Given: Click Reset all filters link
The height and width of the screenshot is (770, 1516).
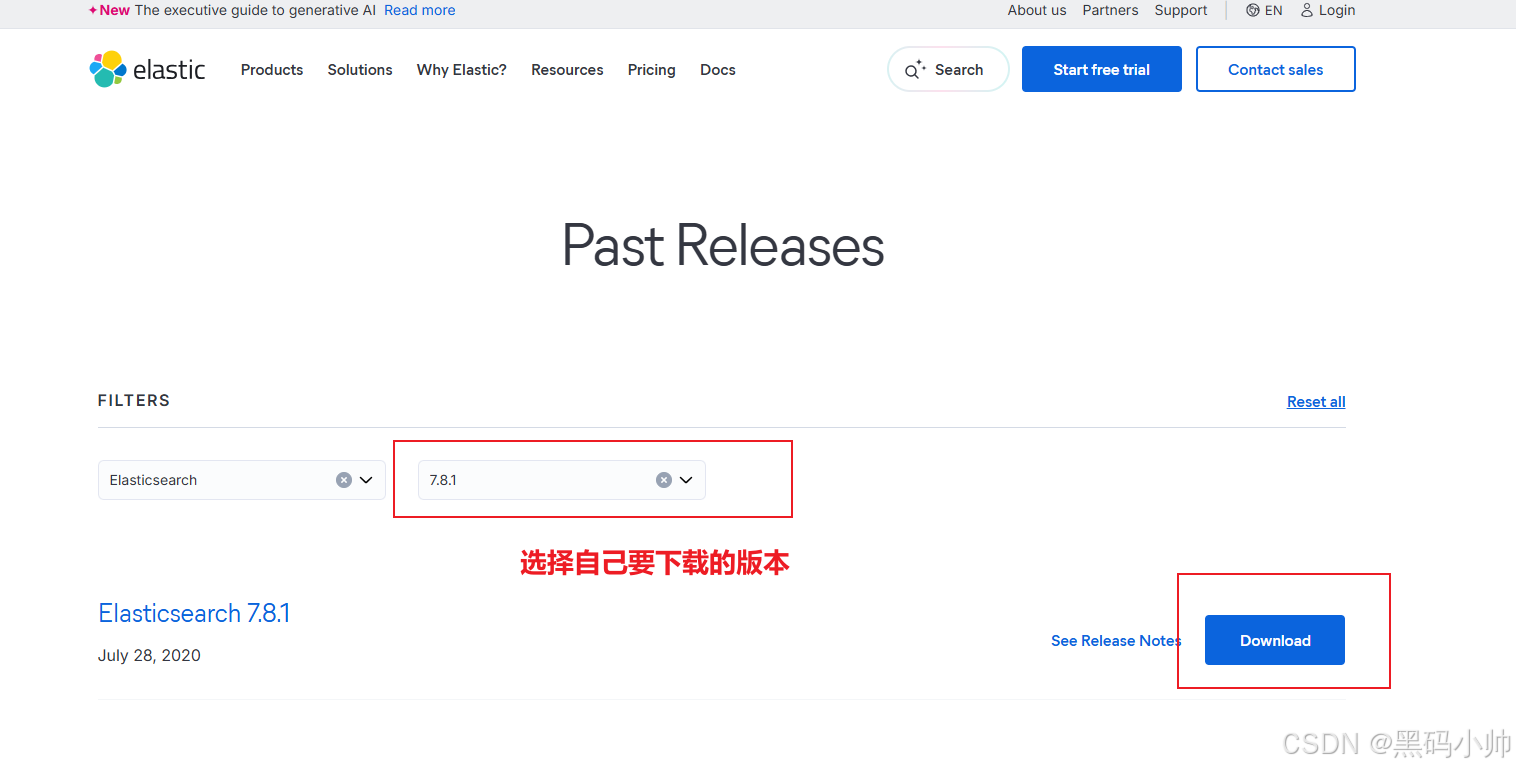Looking at the screenshot, I should (1316, 402).
